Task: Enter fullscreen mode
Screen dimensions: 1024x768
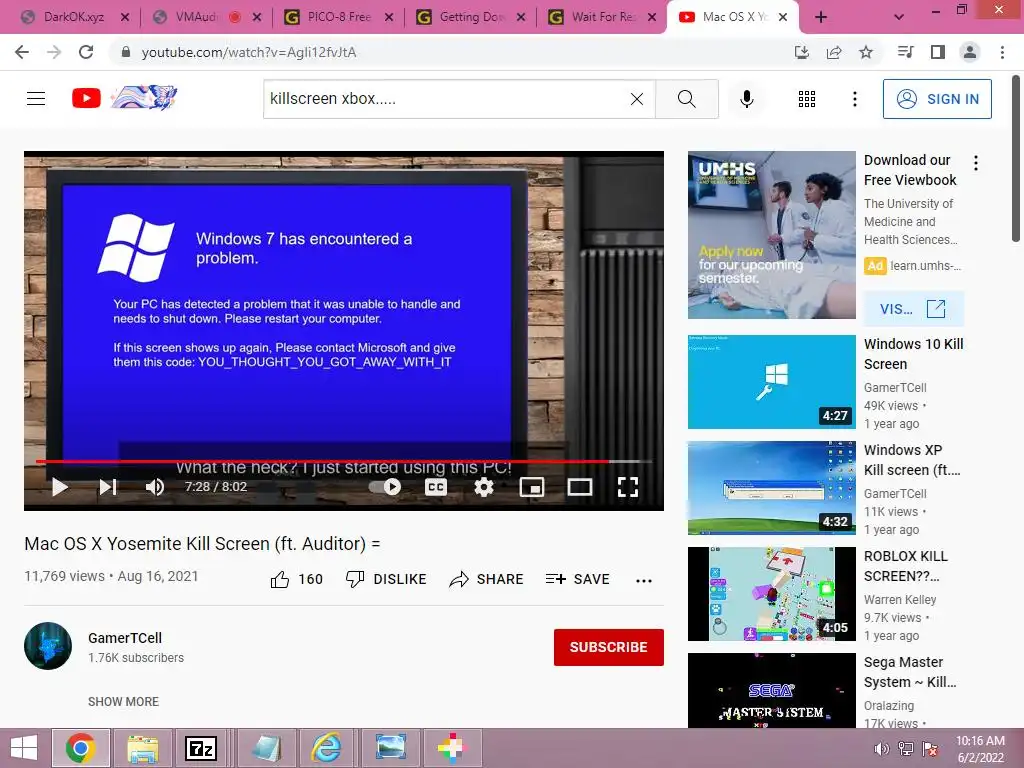Action: click(628, 487)
